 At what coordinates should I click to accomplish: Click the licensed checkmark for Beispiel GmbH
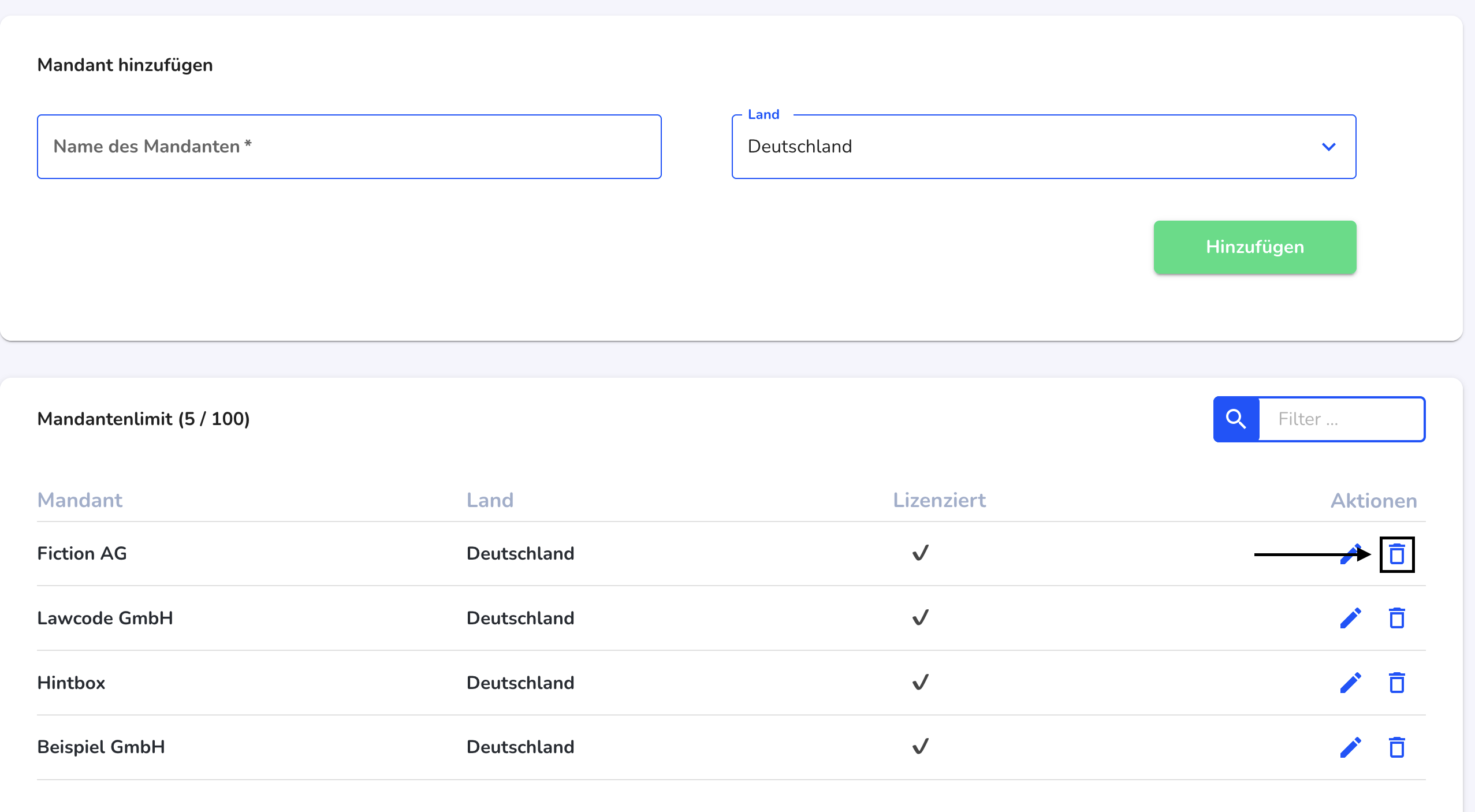(921, 747)
